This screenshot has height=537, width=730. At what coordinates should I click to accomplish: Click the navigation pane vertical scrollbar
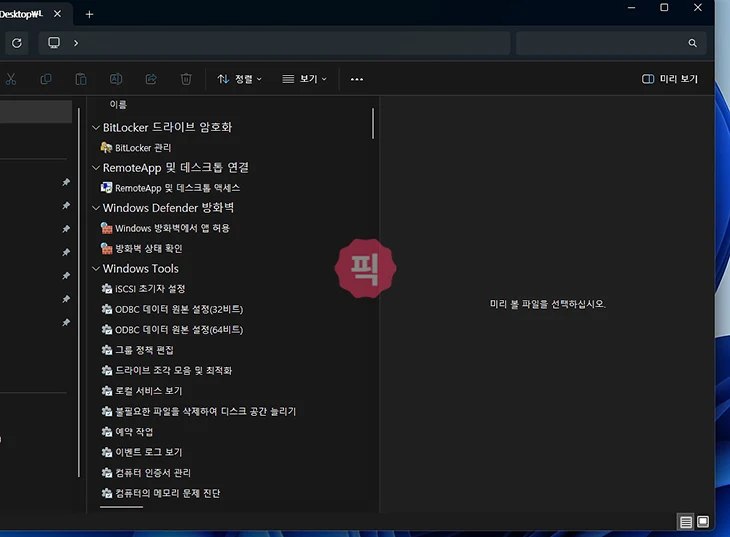click(x=79, y=292)
